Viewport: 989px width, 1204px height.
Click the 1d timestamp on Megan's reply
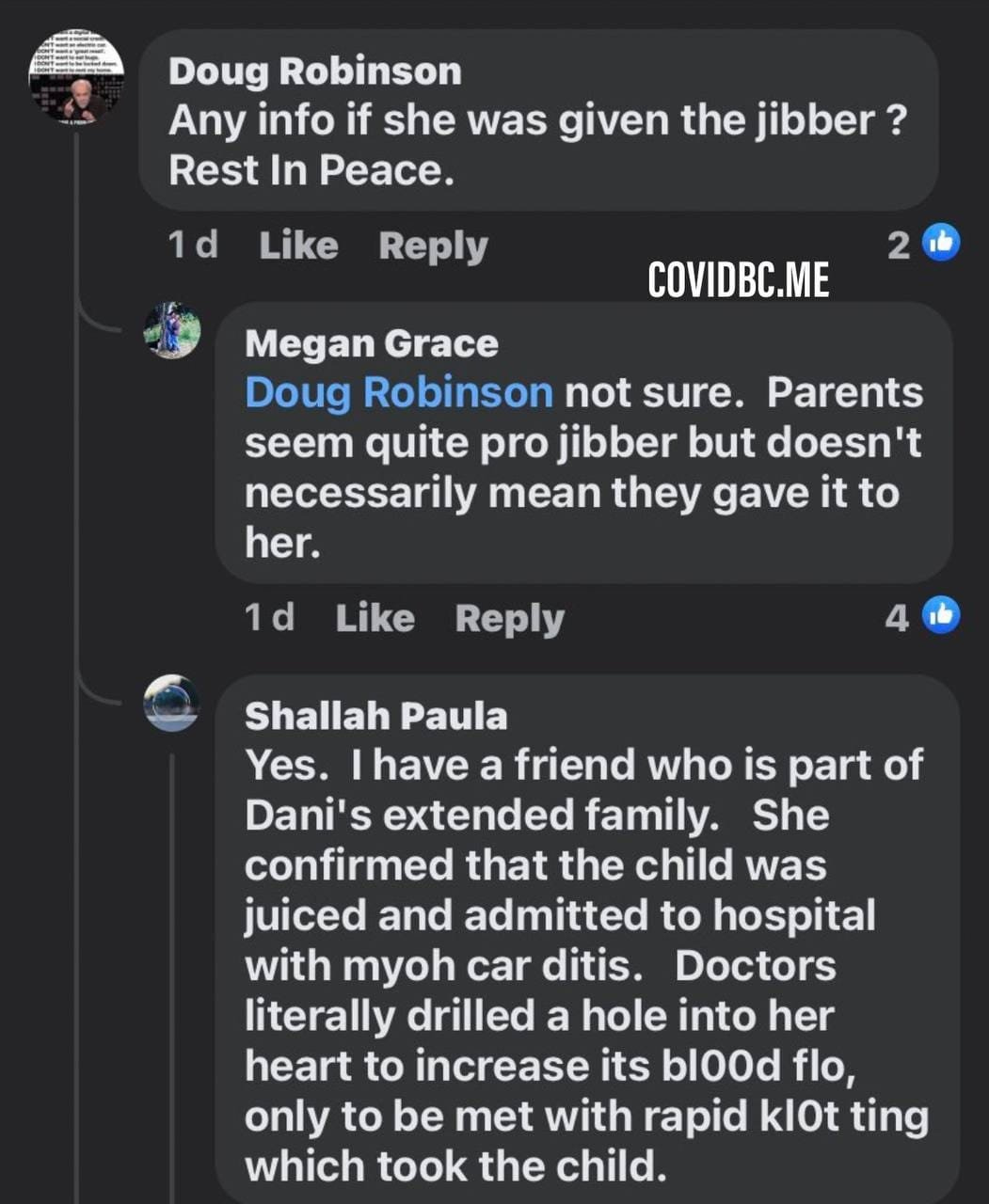coord(269,618)
